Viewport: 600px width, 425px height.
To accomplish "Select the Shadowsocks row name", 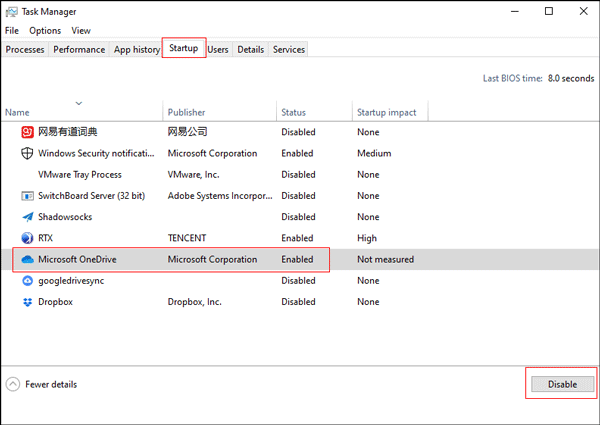I will pos(65,217).
